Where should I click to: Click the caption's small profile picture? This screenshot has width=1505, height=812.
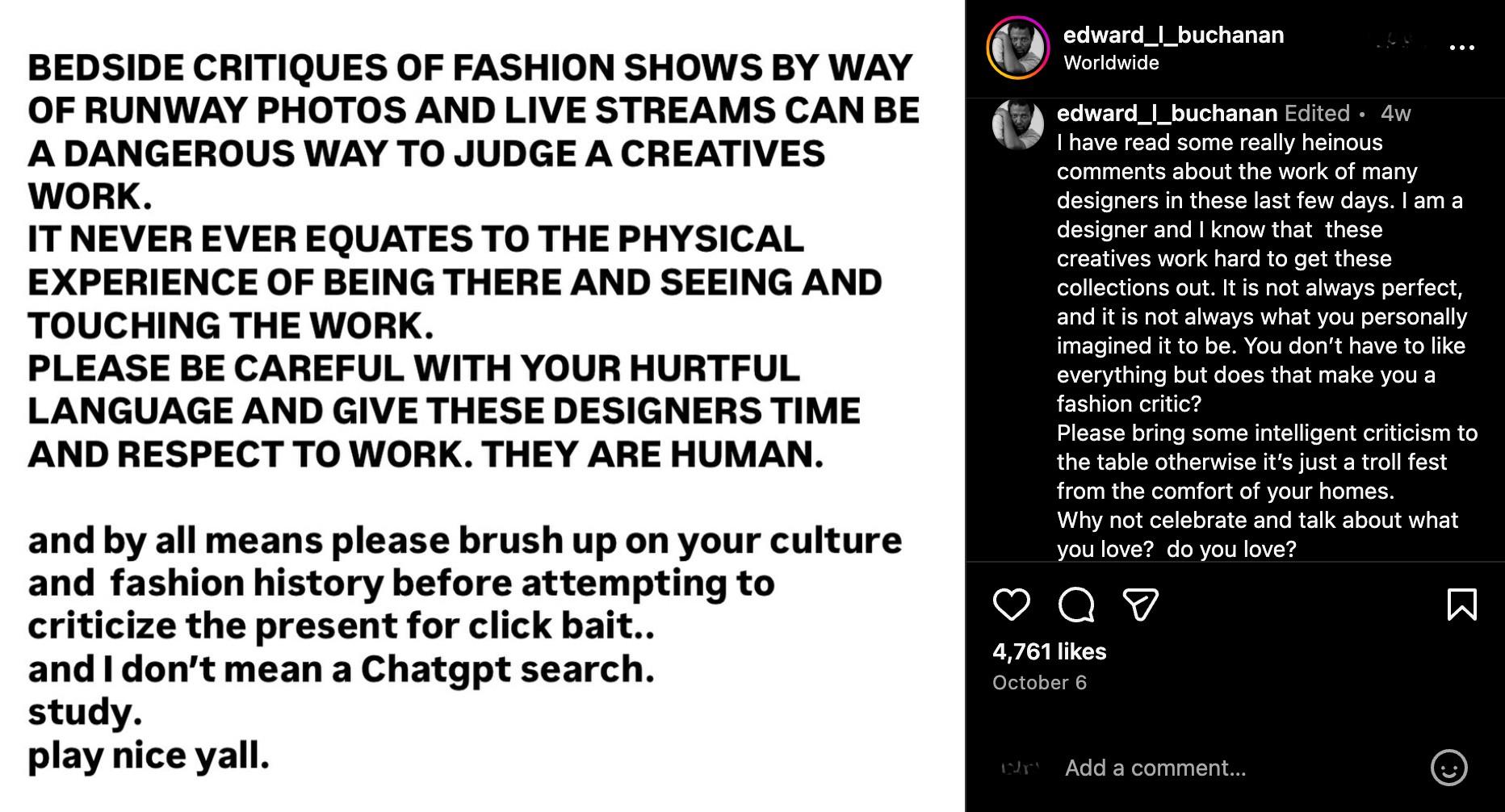coord(1017,124)
